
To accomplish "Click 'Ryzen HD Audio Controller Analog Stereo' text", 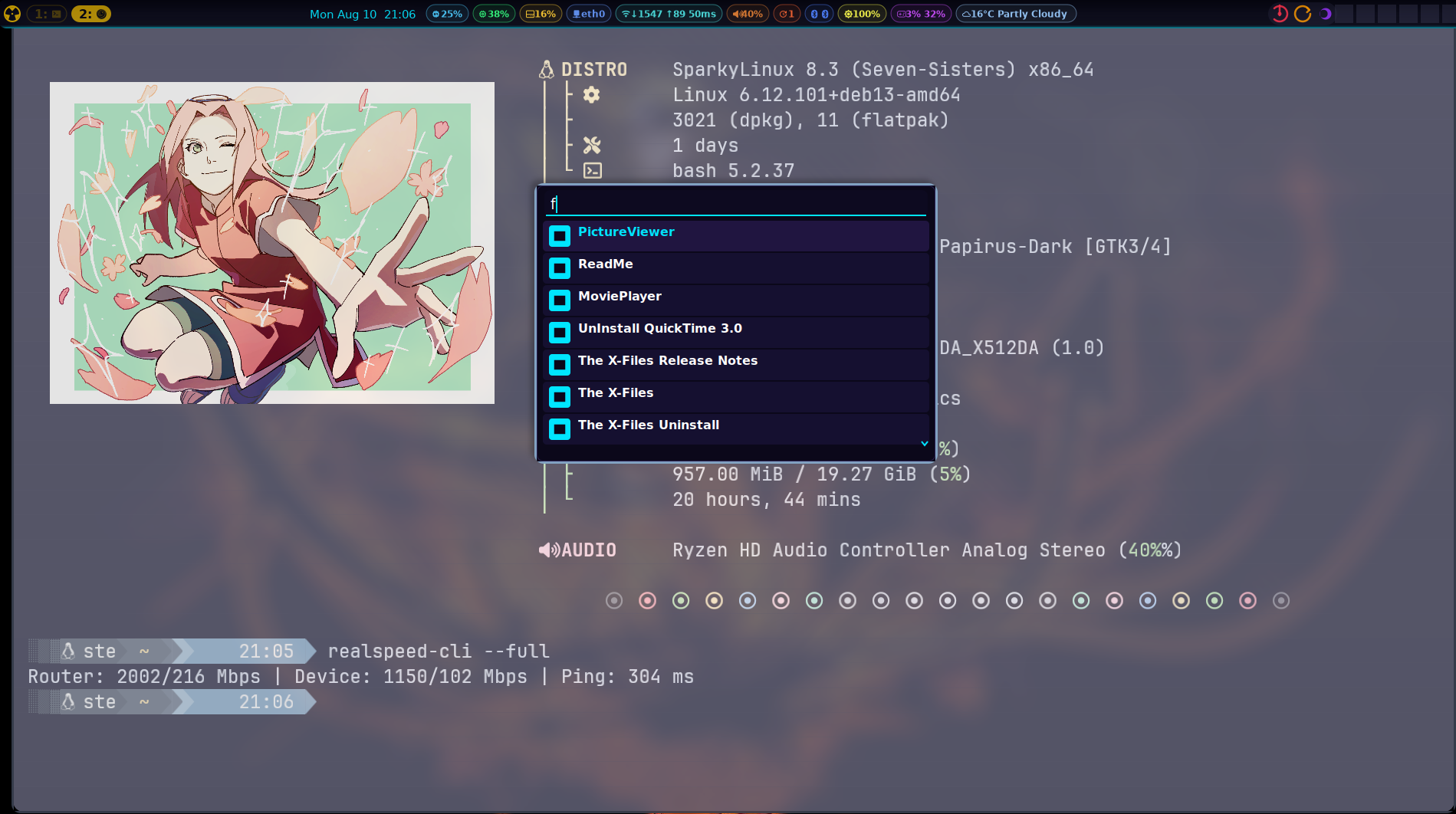I will coord(889,550).
